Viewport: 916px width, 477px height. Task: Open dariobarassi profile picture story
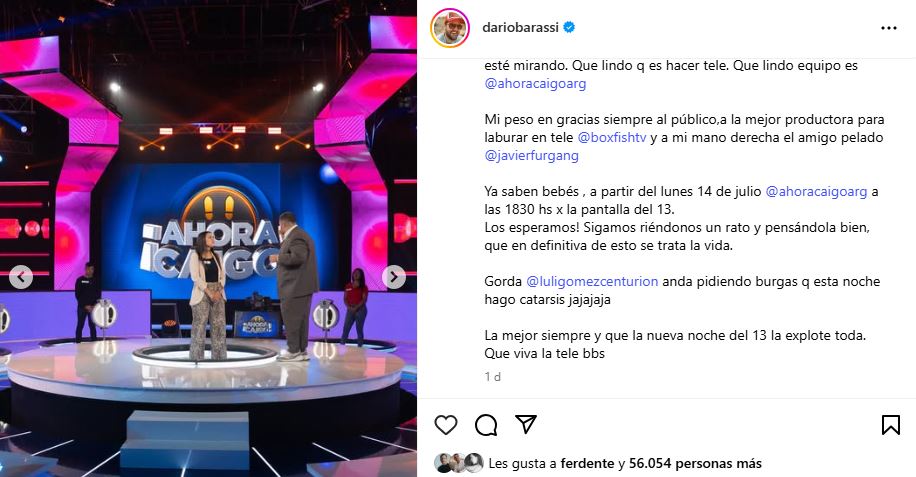click(450, 27)
